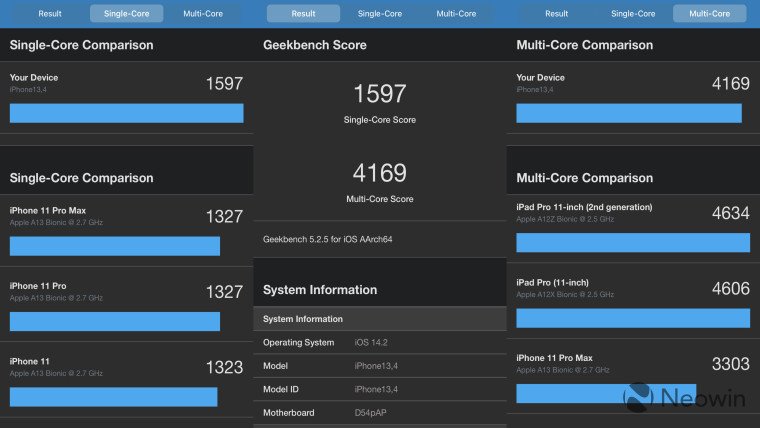The height and width of the screenshot is (428, 760).
Task: Select iPad Pro (11-inch) A12X entry
Action: tap(633, 301)
